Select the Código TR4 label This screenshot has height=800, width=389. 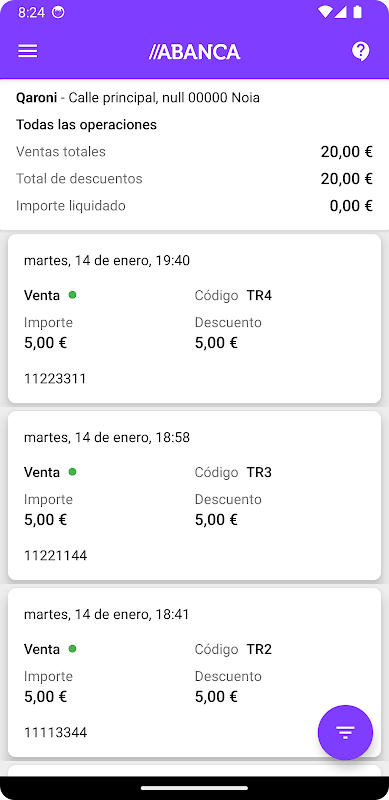(x=233, y=295)
